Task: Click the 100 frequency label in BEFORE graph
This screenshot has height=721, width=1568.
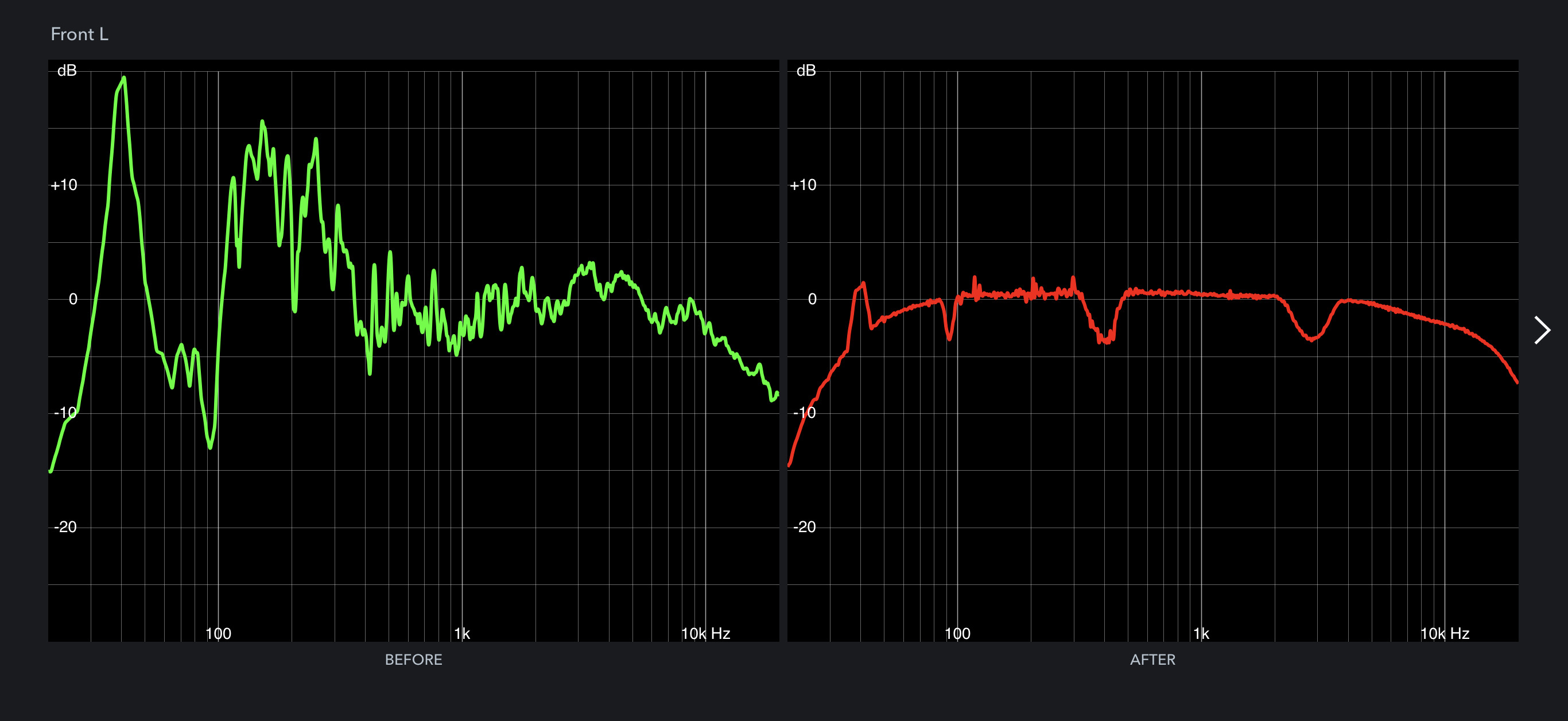Action: [218, 633]
